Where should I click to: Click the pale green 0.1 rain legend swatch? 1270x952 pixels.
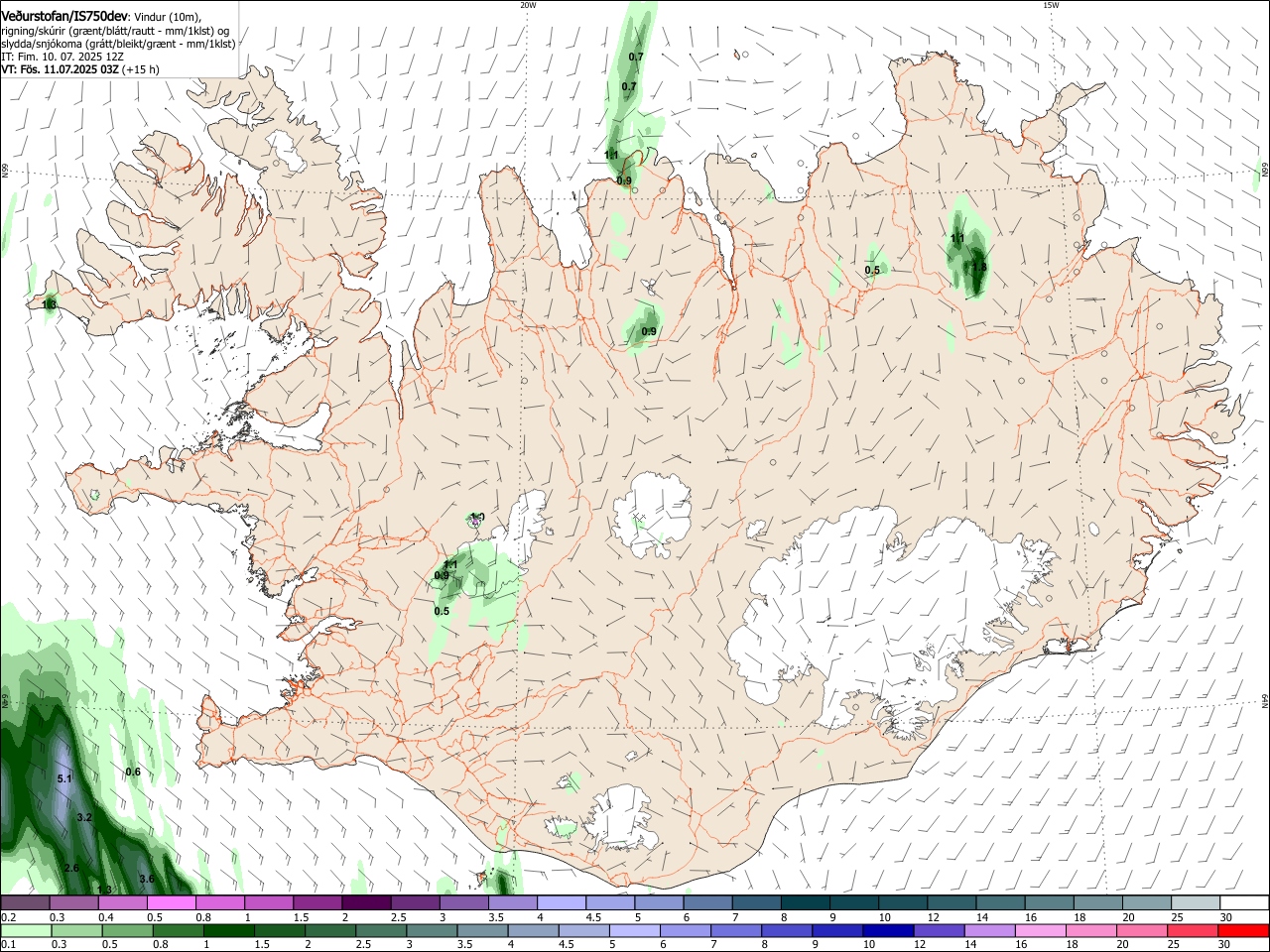coord(25,930)
